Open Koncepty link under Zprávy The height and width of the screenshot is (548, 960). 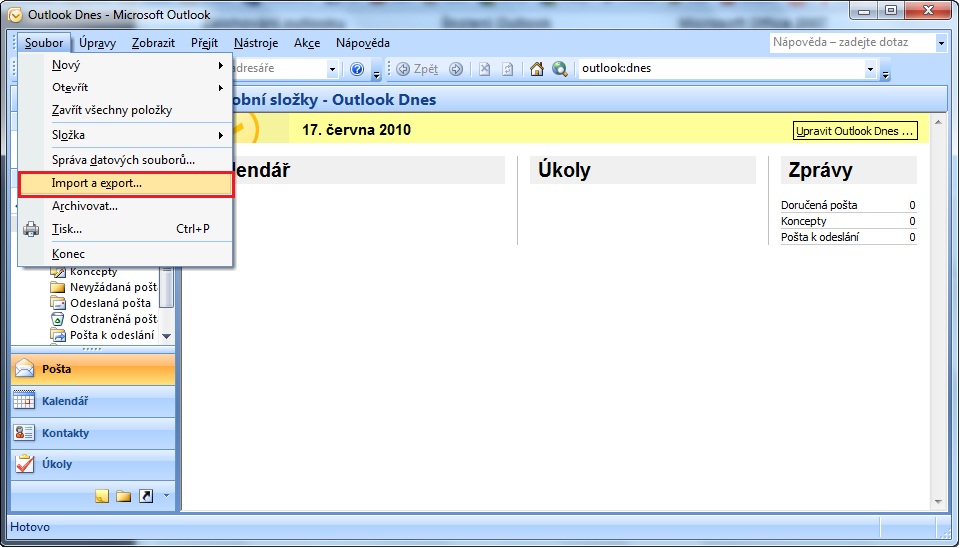click(x=803, y=221)
